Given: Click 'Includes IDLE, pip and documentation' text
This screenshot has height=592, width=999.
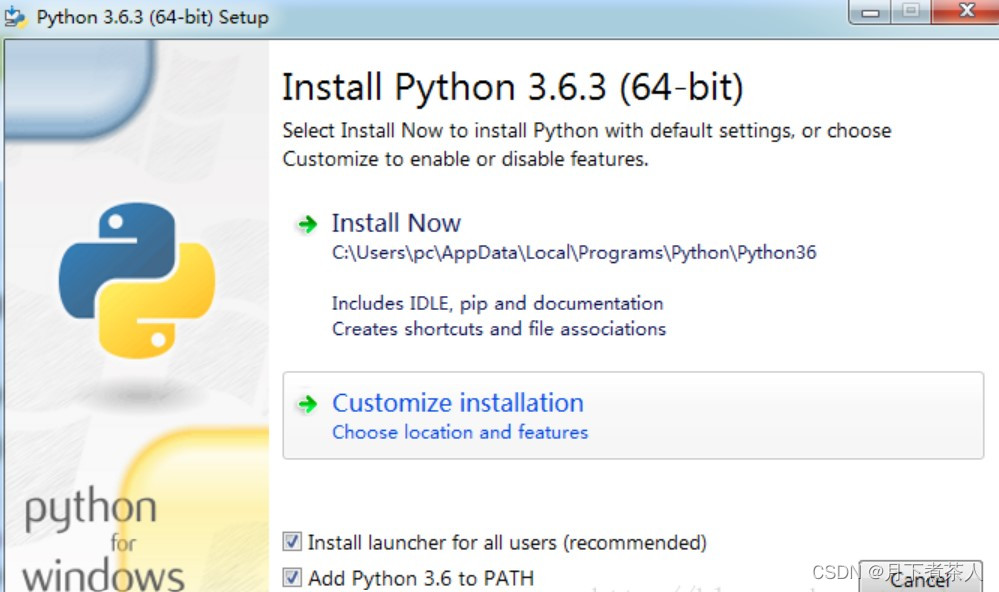Looking at the screenshot, I should [x=498, y=304].
